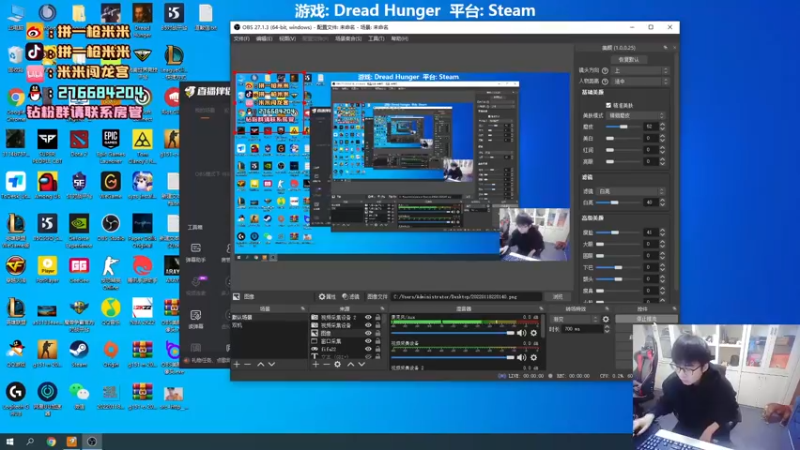Open OBS Studio desktop icon
Viewport: 800px width, 450px height.
point(111,228)
